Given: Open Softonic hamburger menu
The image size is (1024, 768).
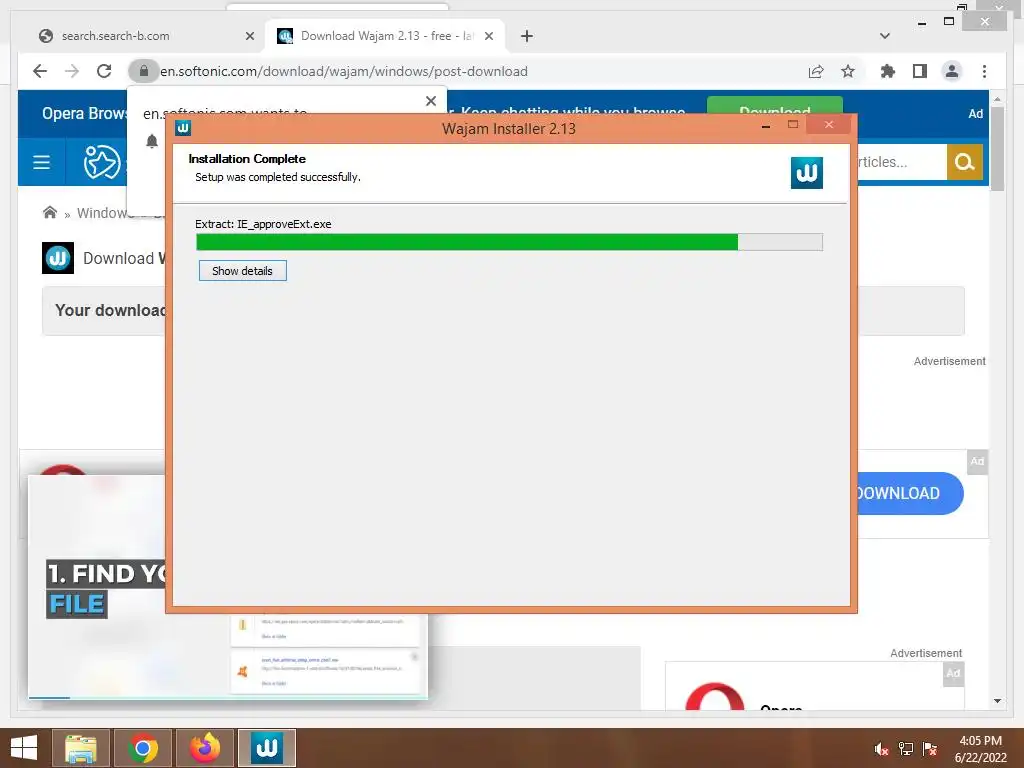Looking at the screenshot, I should [41, 162].
